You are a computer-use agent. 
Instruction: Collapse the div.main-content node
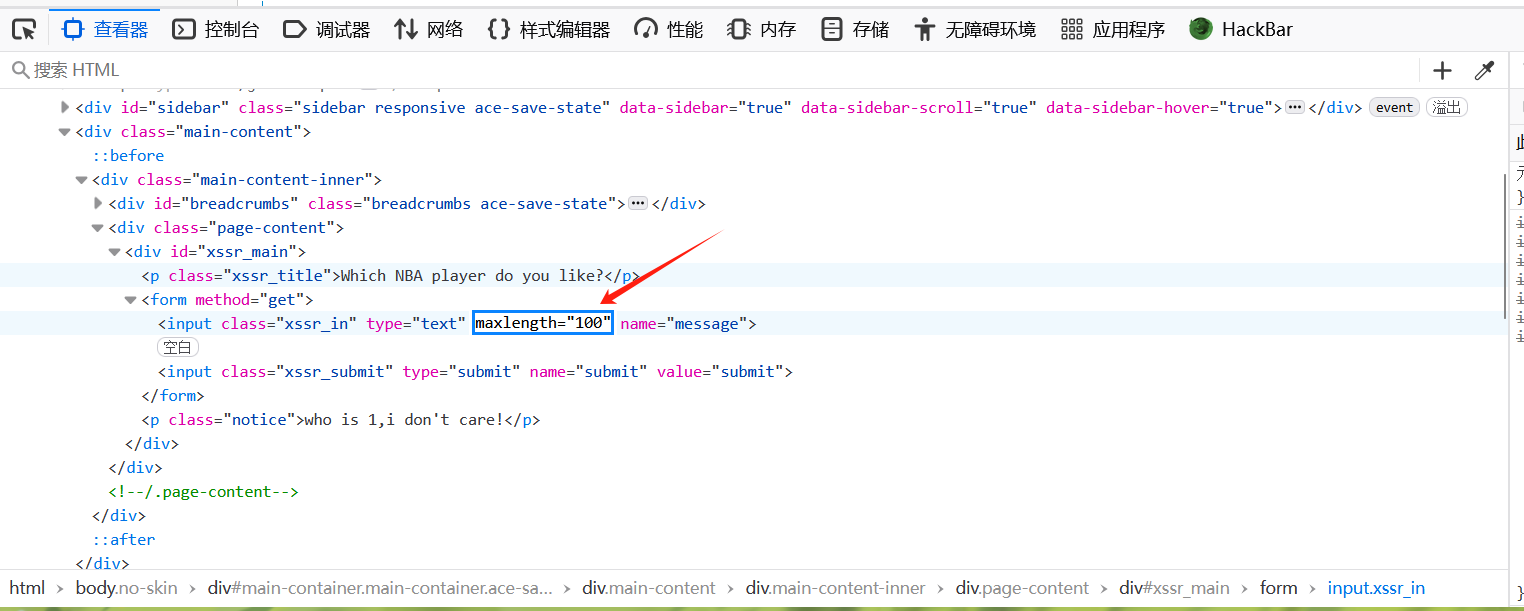[x=65, y=131]
